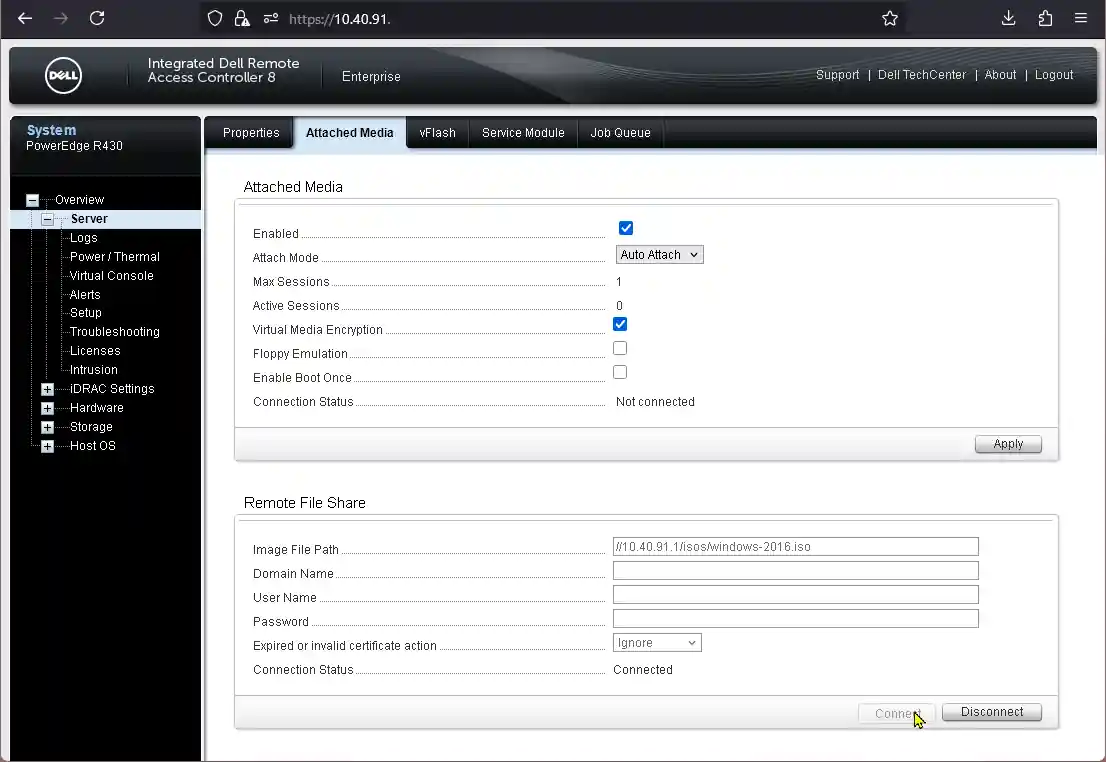This screenshot has width=1106, height=762.
Task: Open the browser hamburger menu
Action: pyautogui.click(x=1081, y=18)
